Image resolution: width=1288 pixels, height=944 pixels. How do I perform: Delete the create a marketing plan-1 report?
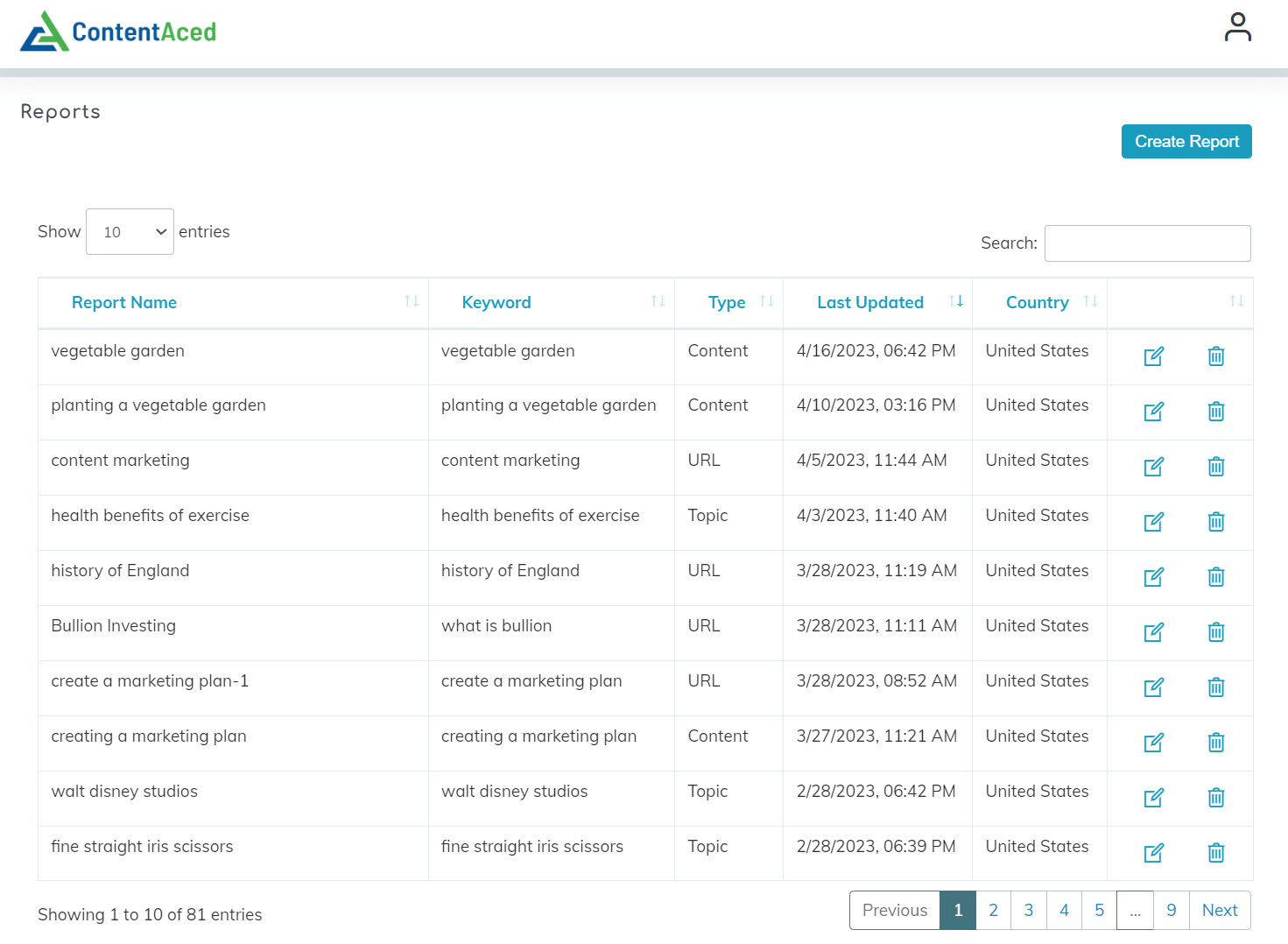click(1216, 687)
